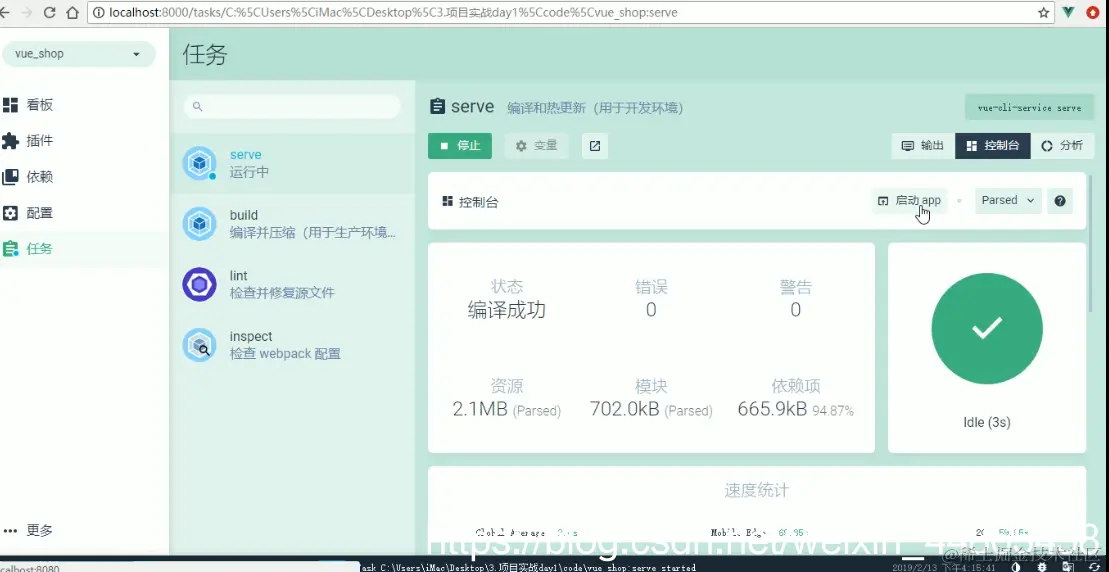The image size is (1109, 572).
Task: Stop the running serve task
Action: click(460, 146)
